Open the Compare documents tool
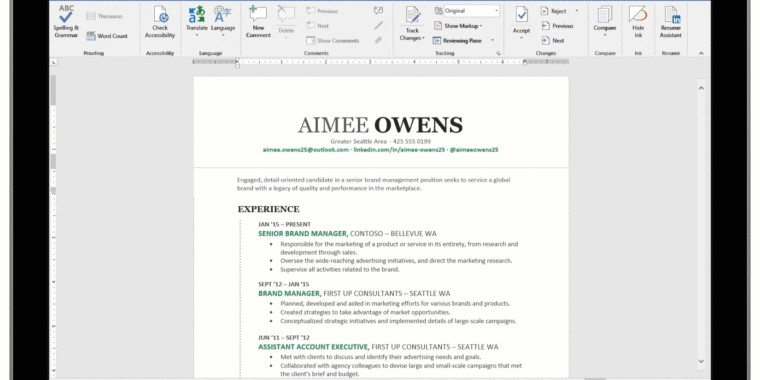Screen dimensions: 760x380 point(605,22)
